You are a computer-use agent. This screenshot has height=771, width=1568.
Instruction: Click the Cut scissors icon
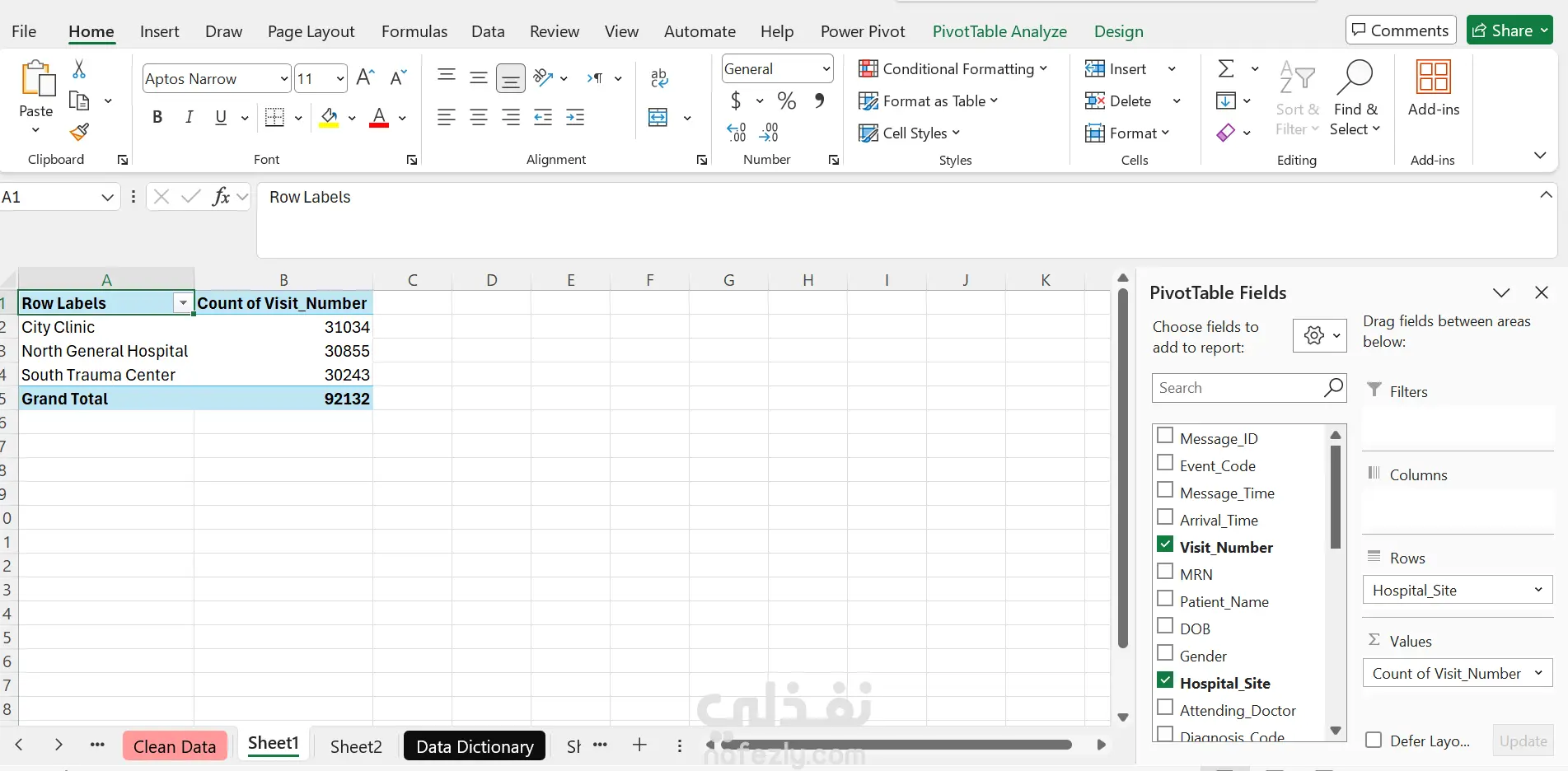[79, 69]
